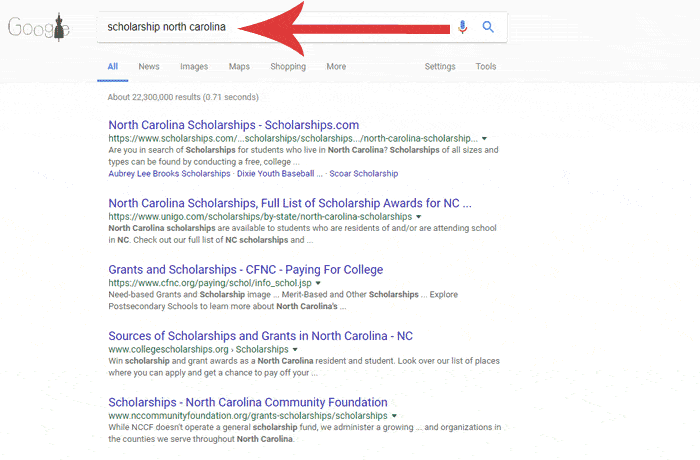Click the Google logo
700x460 pixels.
tap(38, 27)
